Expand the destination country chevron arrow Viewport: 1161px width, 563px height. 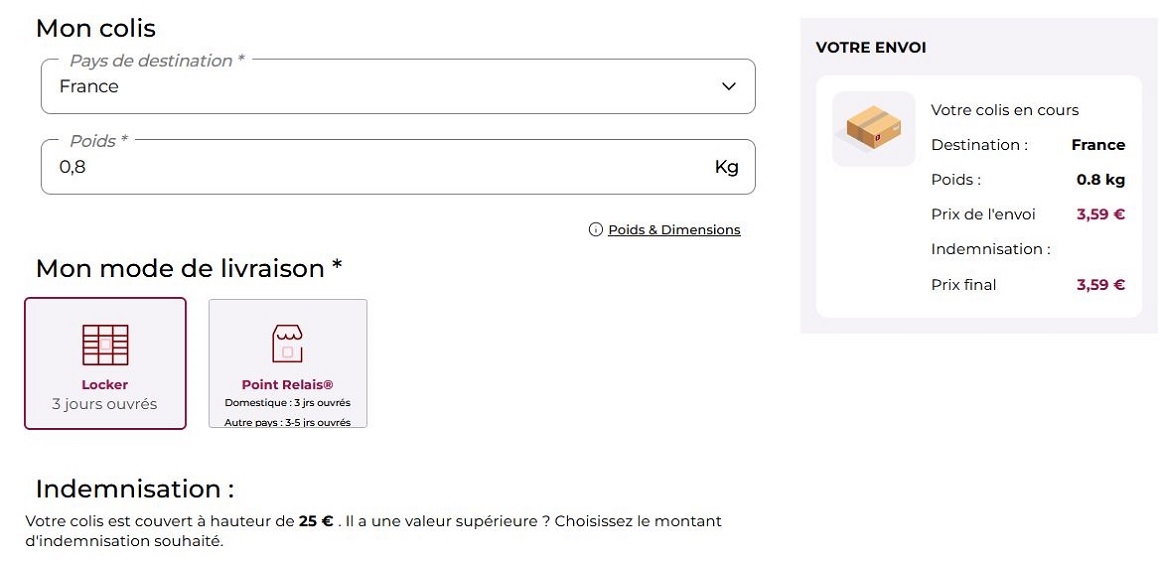[728, 87]
